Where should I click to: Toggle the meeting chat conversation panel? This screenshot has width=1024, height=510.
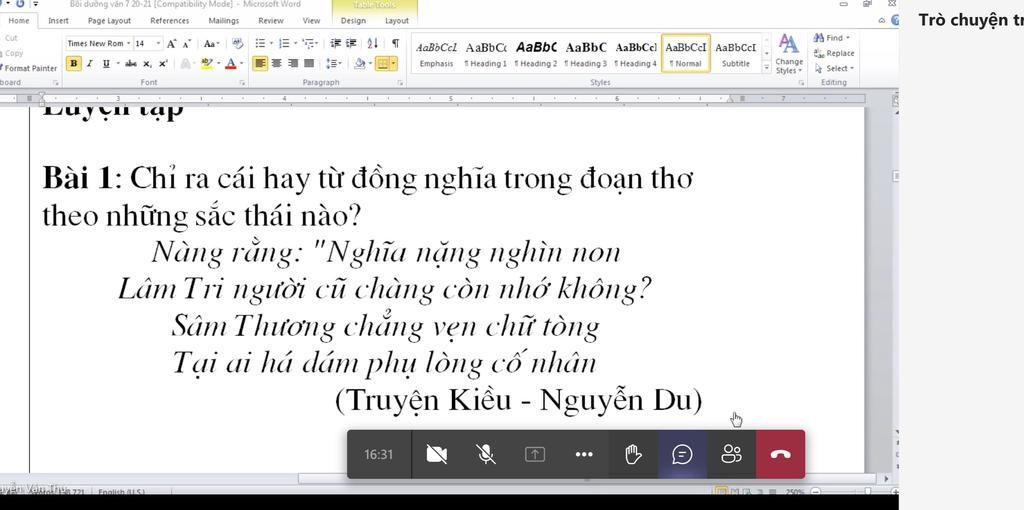click(x=682, y=454)
